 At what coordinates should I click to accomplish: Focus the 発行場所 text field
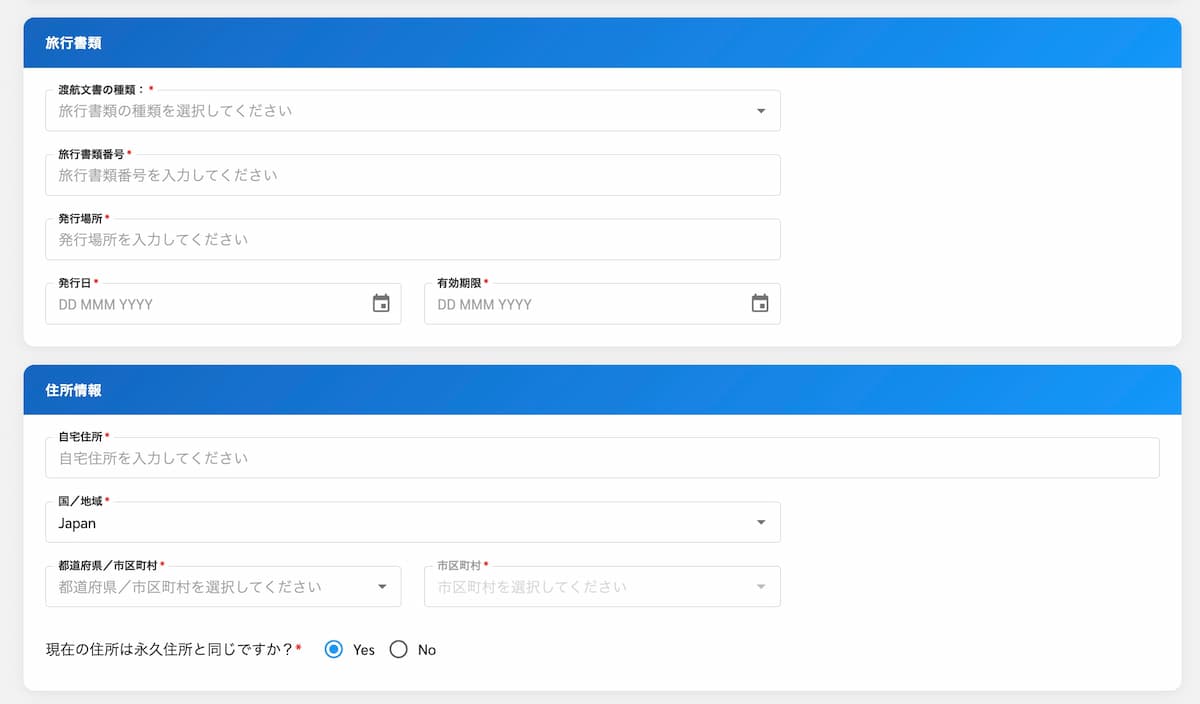(x=413, y=240)
